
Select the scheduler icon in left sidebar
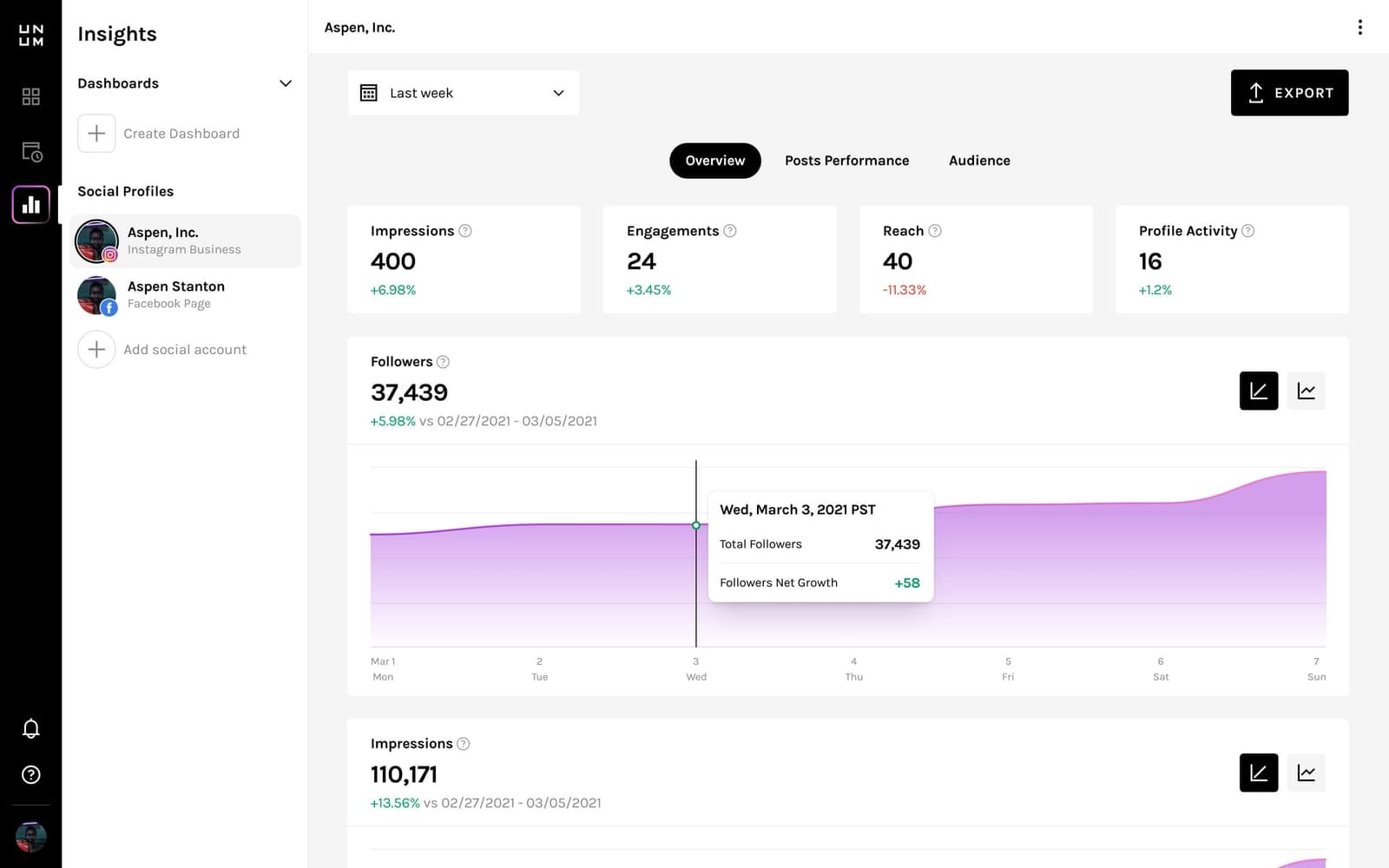click(30, 151)
